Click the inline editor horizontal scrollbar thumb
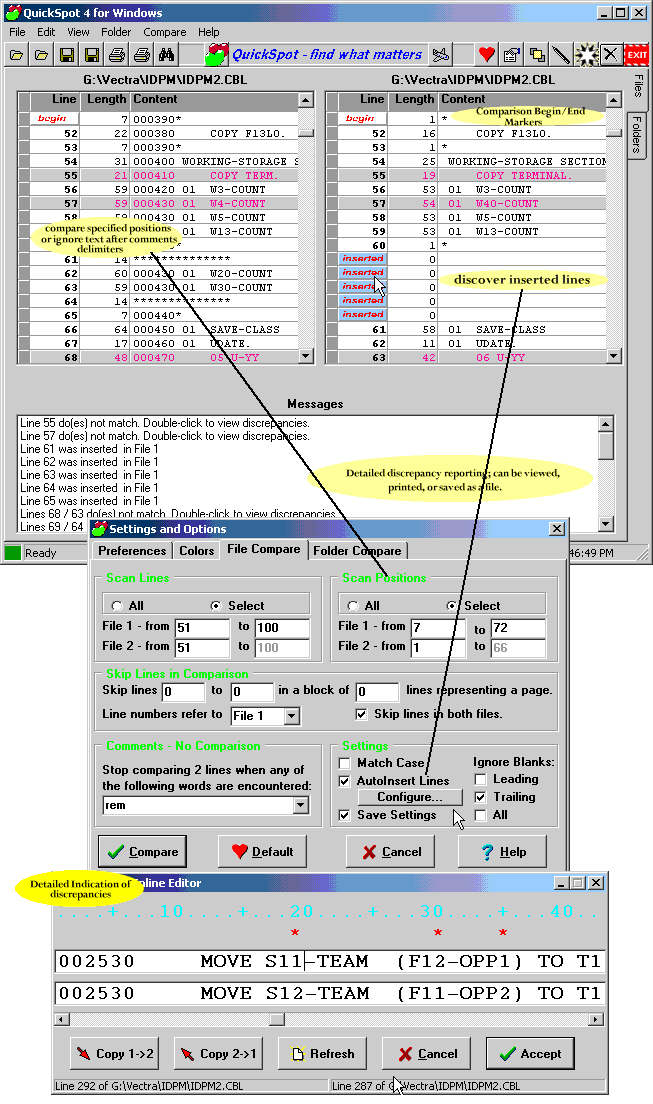The height and width of the screenshot is (1104, 653). coord(277,1019)
